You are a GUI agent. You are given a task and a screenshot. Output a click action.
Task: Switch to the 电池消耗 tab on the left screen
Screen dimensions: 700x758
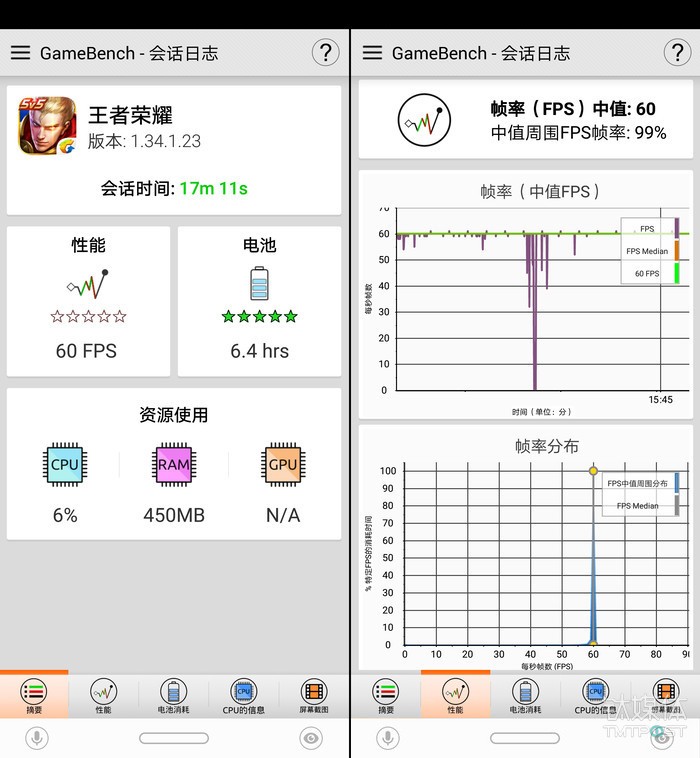[x=174, y=696]
